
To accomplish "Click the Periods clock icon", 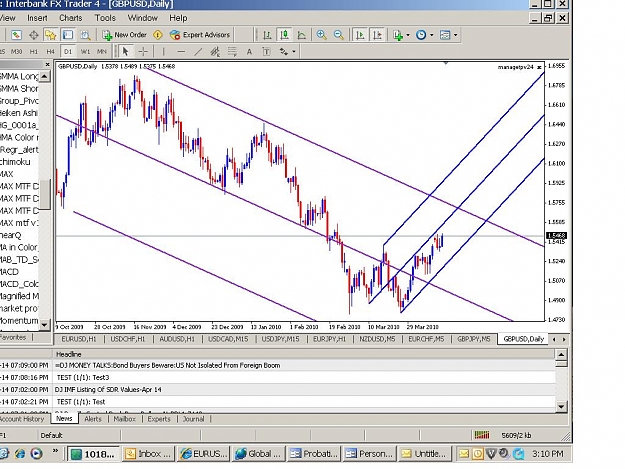I will point(421,35).
